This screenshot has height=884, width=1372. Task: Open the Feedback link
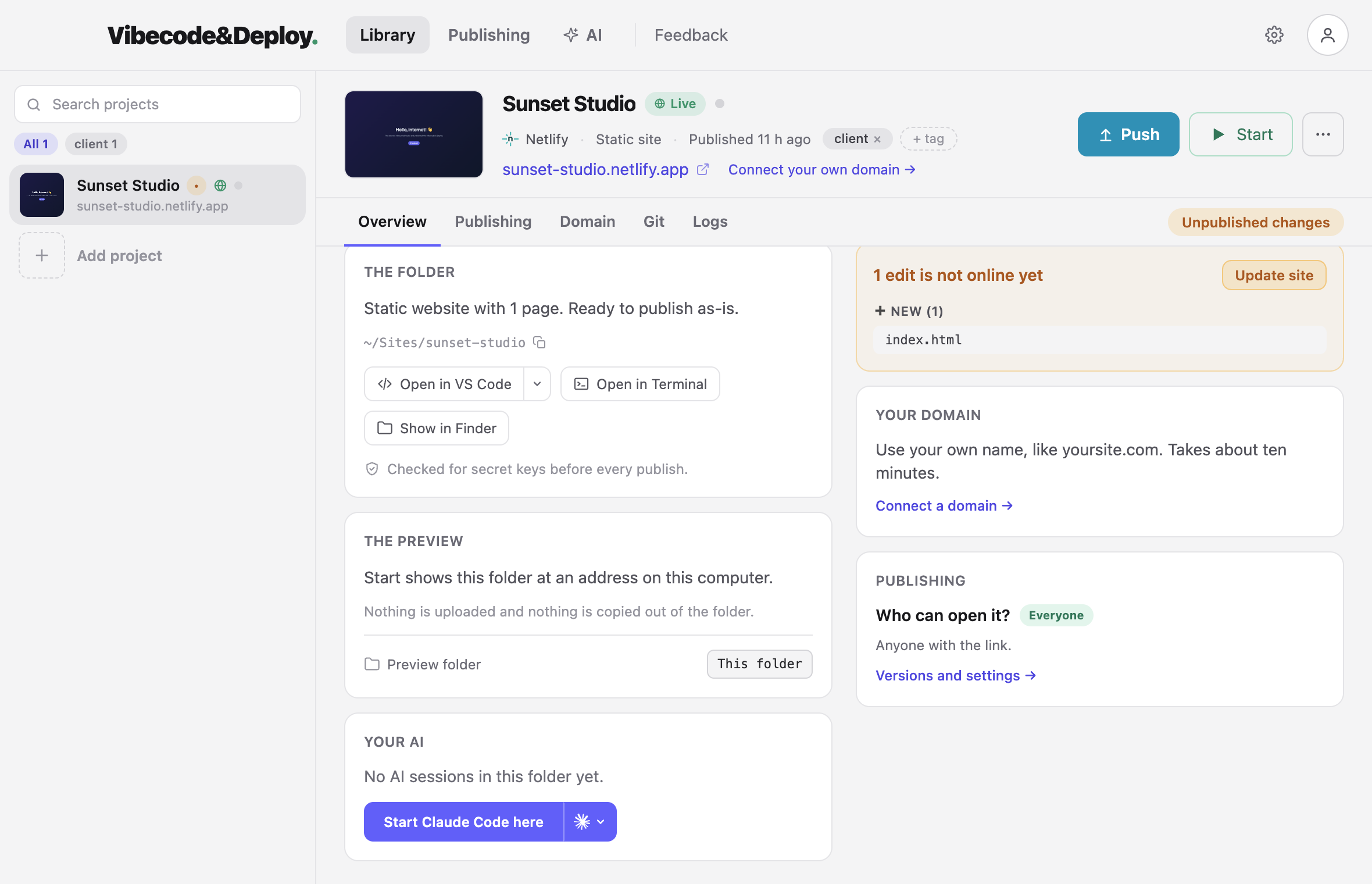click(691, 35)
